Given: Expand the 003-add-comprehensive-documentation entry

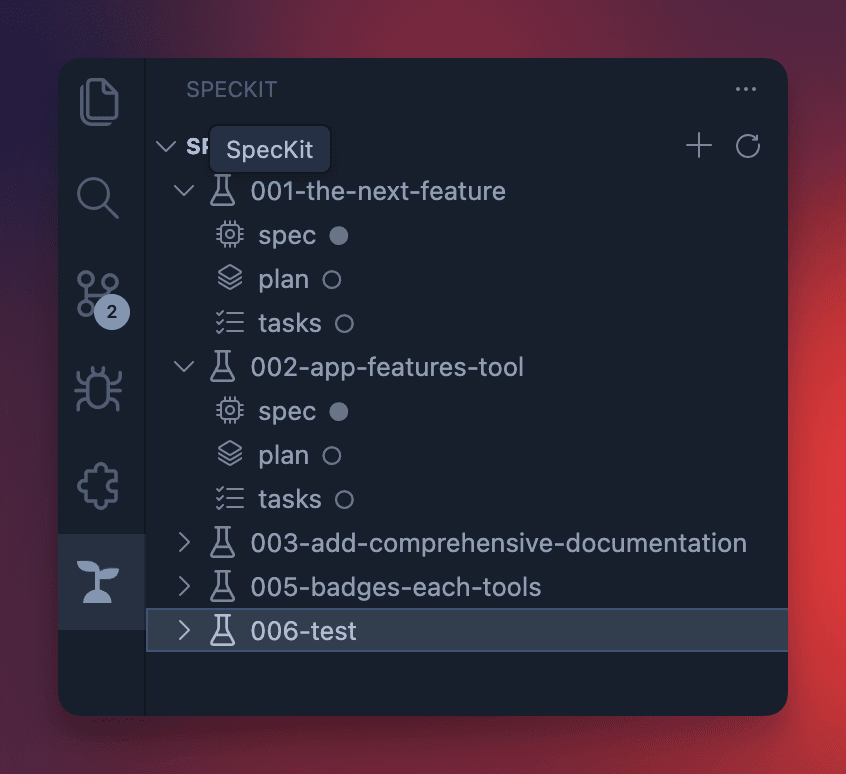Looking at the screenshot, I should click(184, 542).
